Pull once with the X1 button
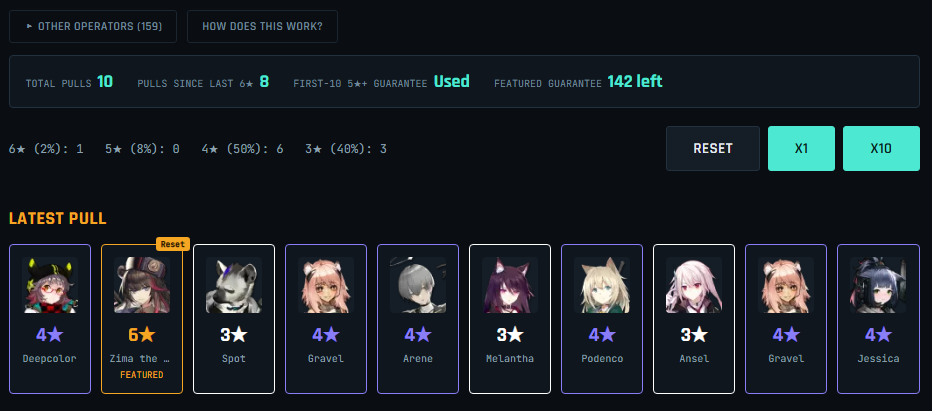The width and height of the screenshot is (932, 411). coord(801,148)
